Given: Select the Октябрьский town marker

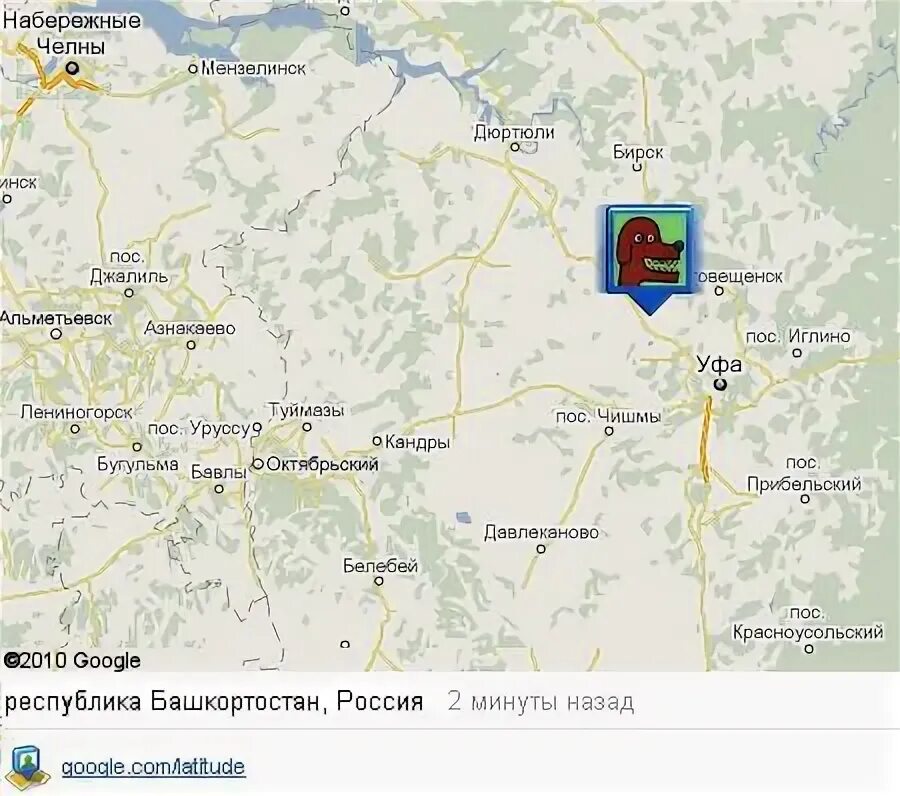Looking at the screenshot, I should point(258,464).
